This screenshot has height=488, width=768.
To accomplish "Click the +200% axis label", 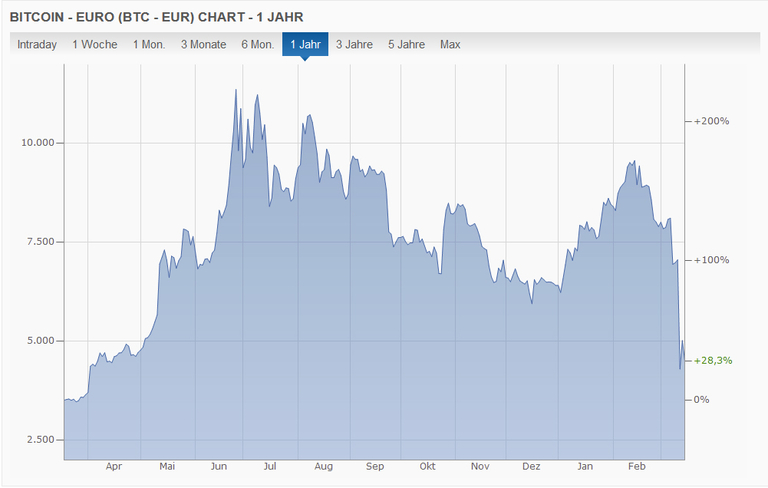I will [711, 121].
